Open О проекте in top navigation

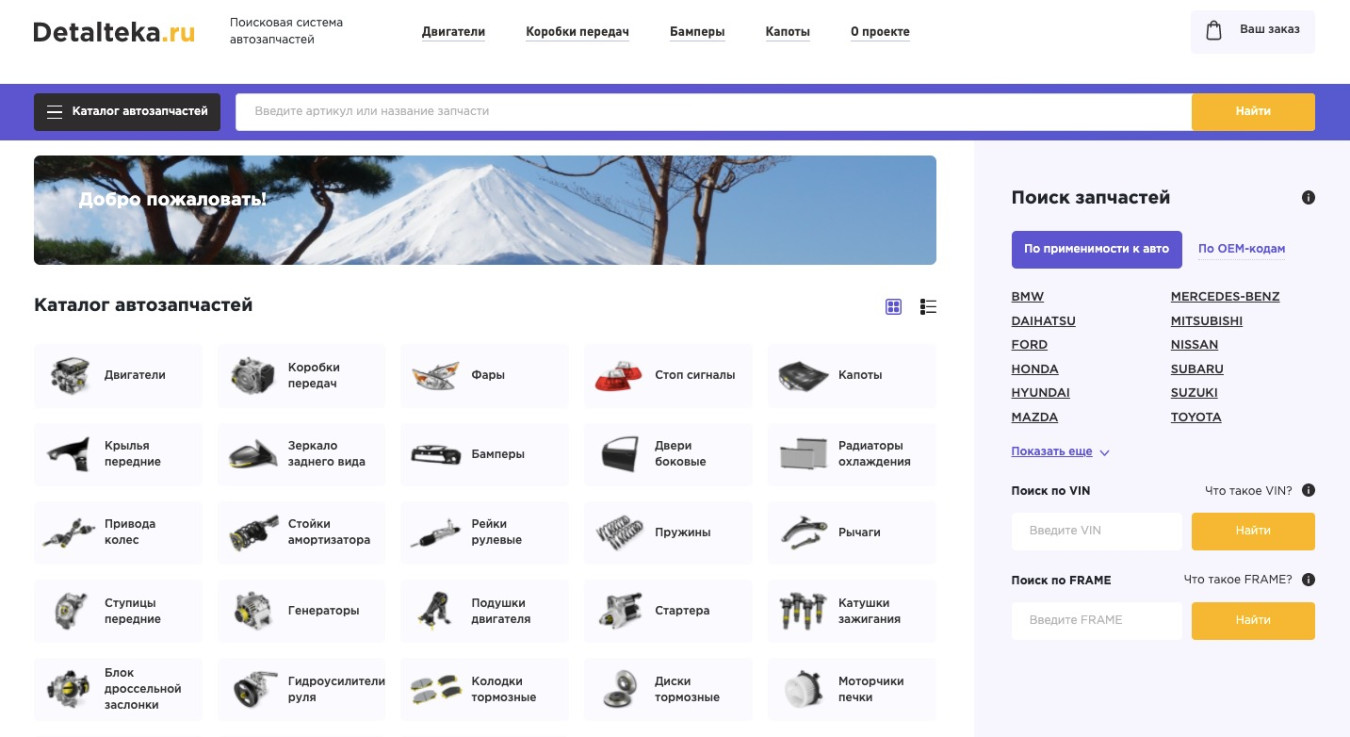pyautogui.click(x=880, y=32)
